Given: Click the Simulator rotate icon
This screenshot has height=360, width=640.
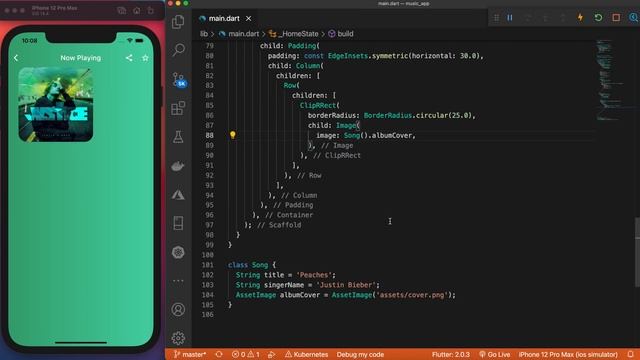Looking at the screenshot, I should 151,11.
